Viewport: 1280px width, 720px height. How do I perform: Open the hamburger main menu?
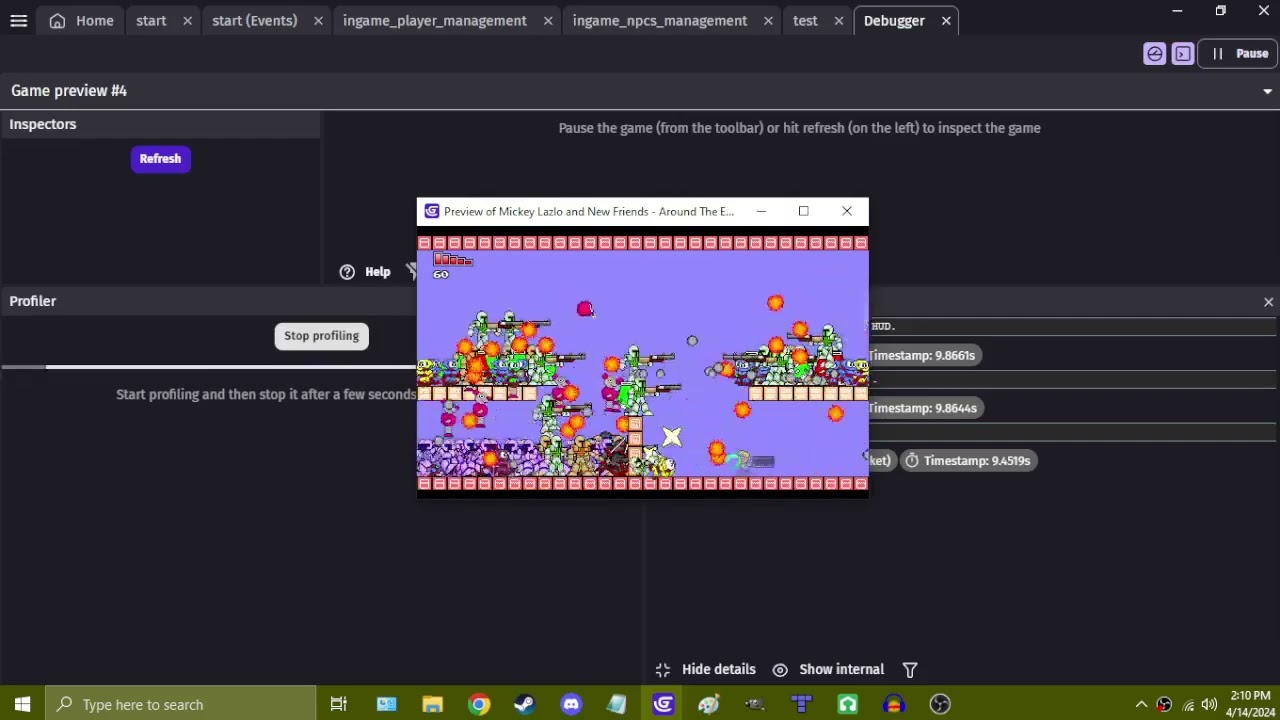pos(19,20)
